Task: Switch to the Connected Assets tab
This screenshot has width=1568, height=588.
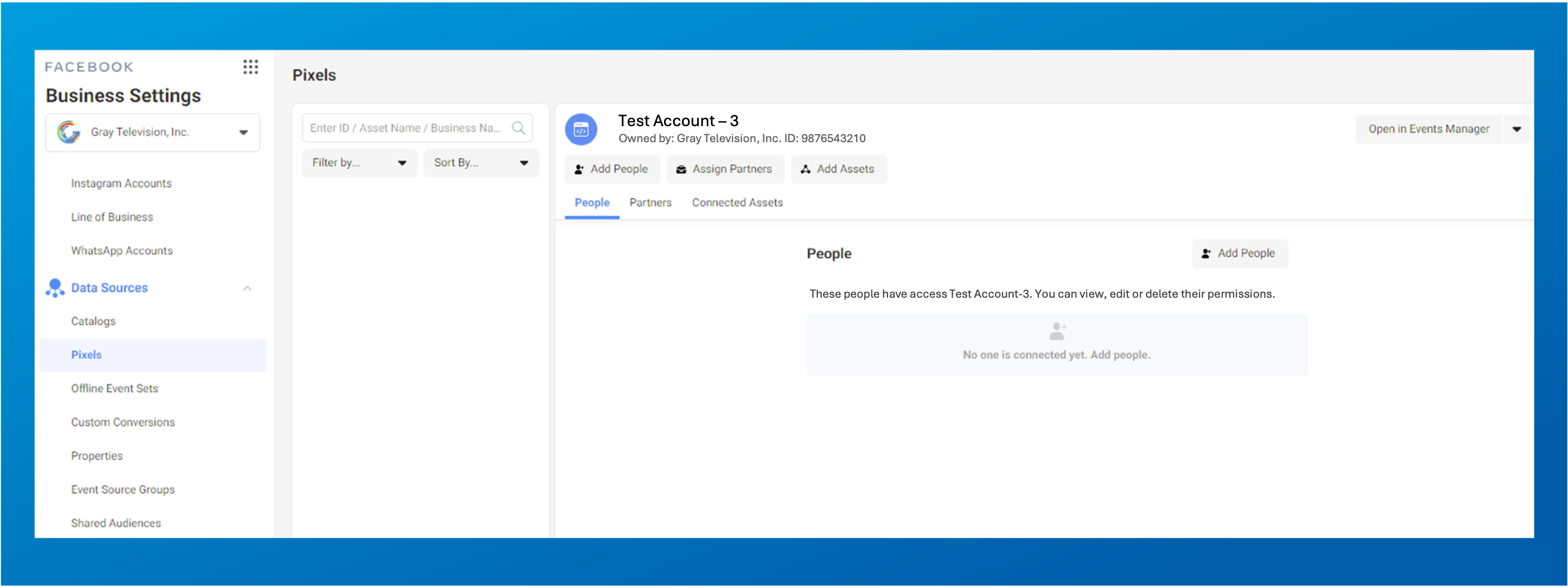Action: point(737,203)
